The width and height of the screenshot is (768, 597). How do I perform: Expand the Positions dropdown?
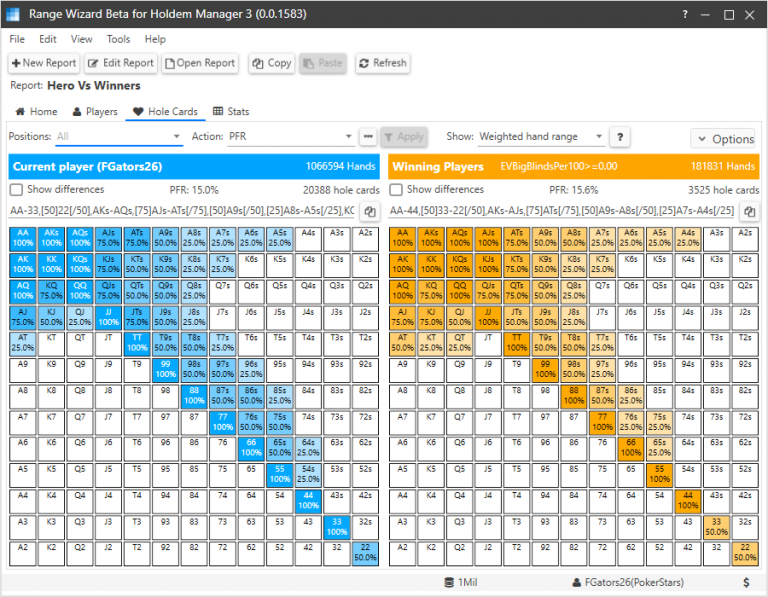pyautogui.click(x=119, y=137)
